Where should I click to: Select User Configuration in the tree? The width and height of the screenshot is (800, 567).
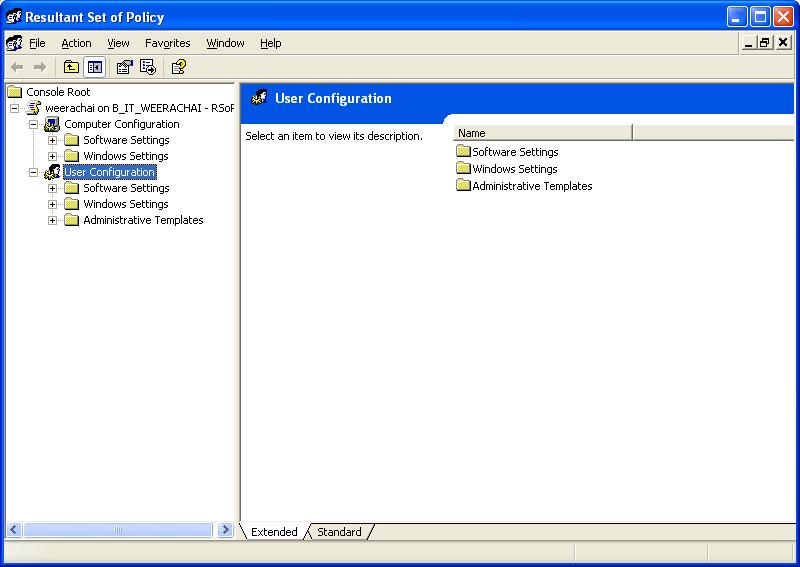coord(110,172)
